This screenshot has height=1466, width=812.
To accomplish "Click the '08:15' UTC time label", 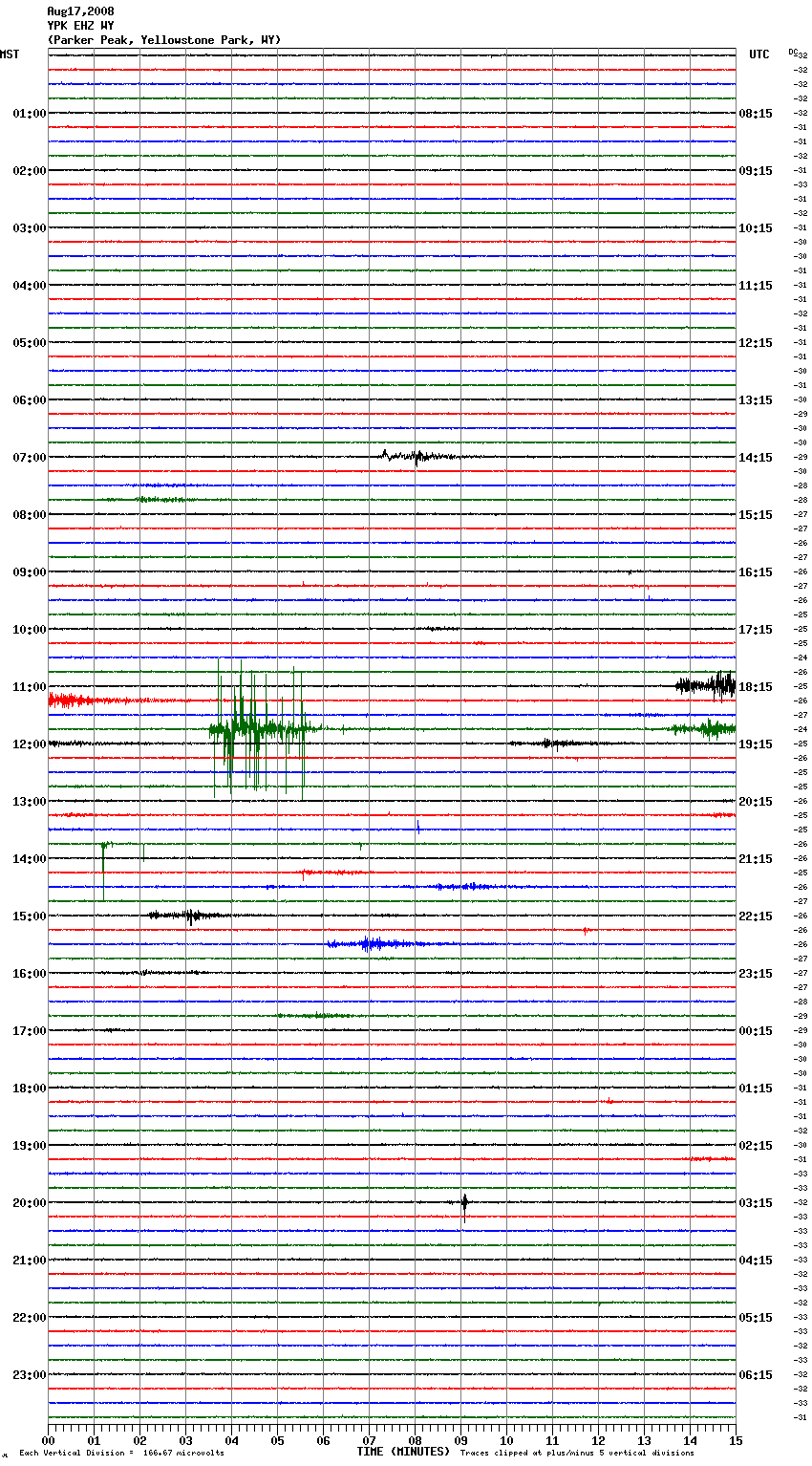I will [756, 114].
